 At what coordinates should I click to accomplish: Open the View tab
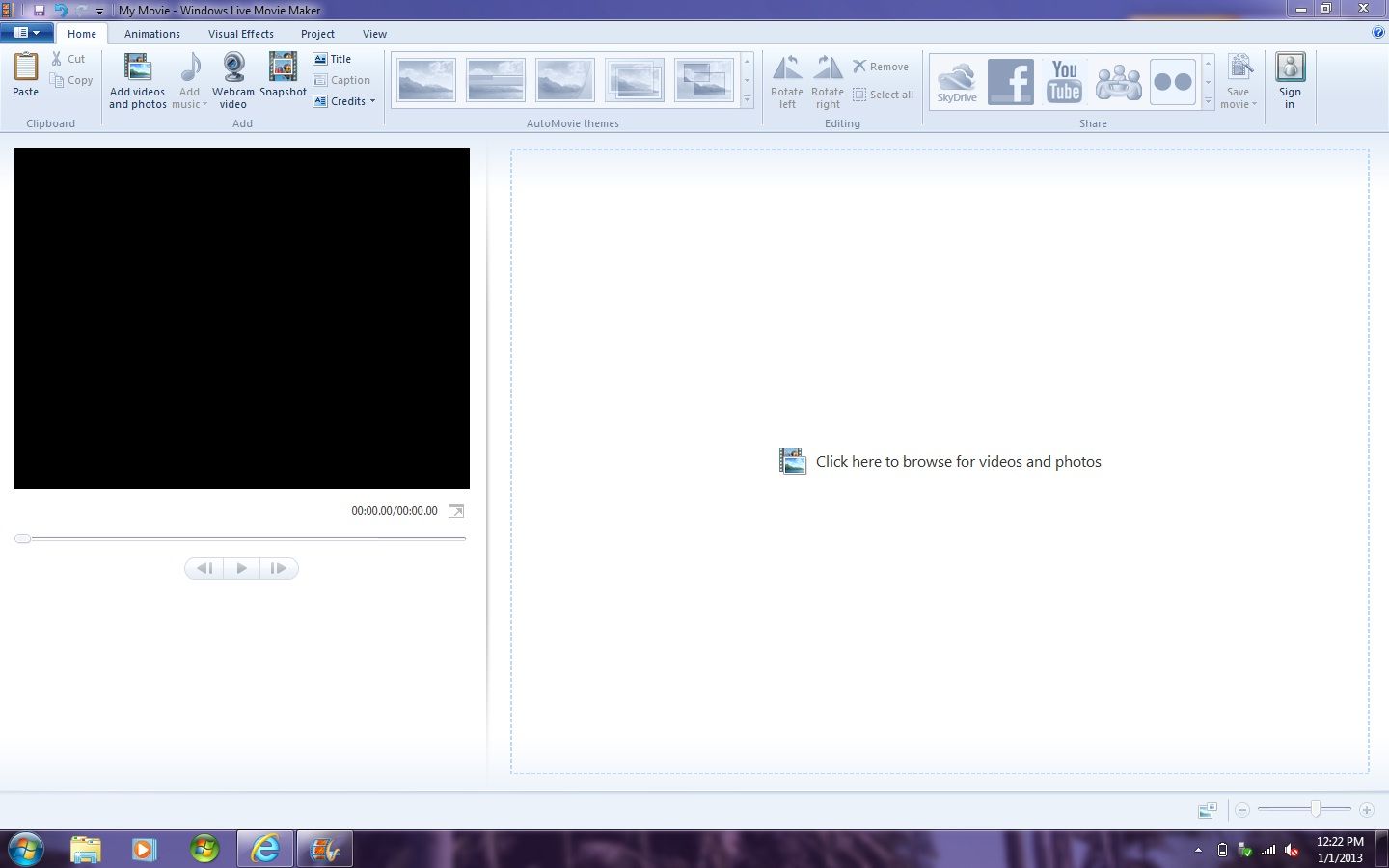point(374,34)
